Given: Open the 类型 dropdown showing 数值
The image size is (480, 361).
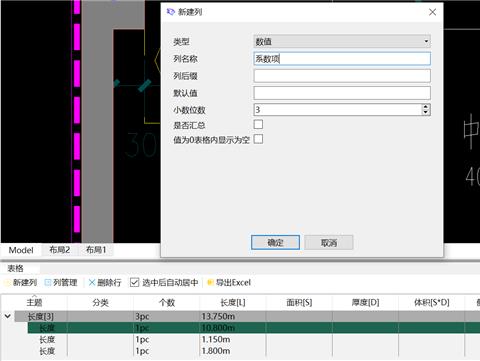Looking at the screenshot, I should (x=342, y=41).
